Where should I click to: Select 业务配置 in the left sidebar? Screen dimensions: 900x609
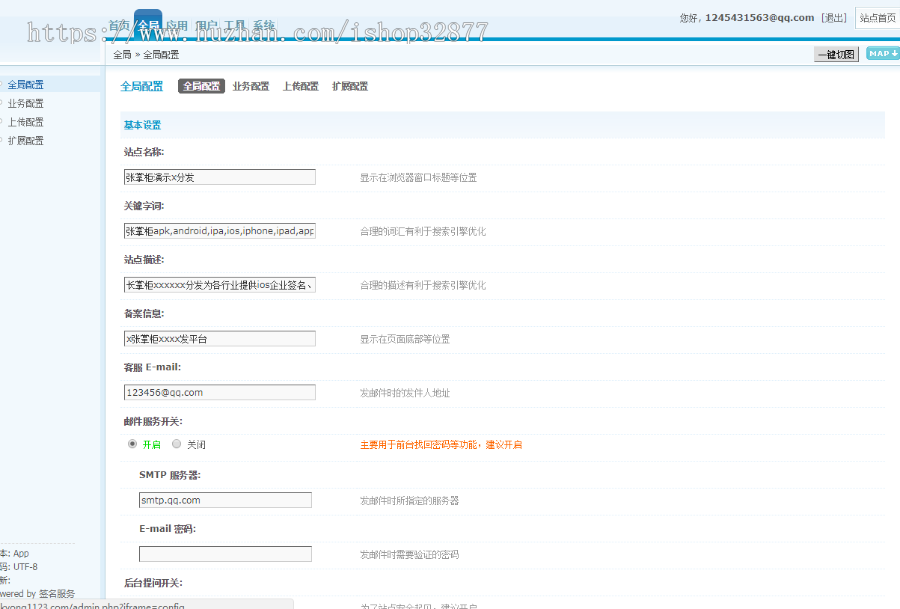click(x=25, y=103)
